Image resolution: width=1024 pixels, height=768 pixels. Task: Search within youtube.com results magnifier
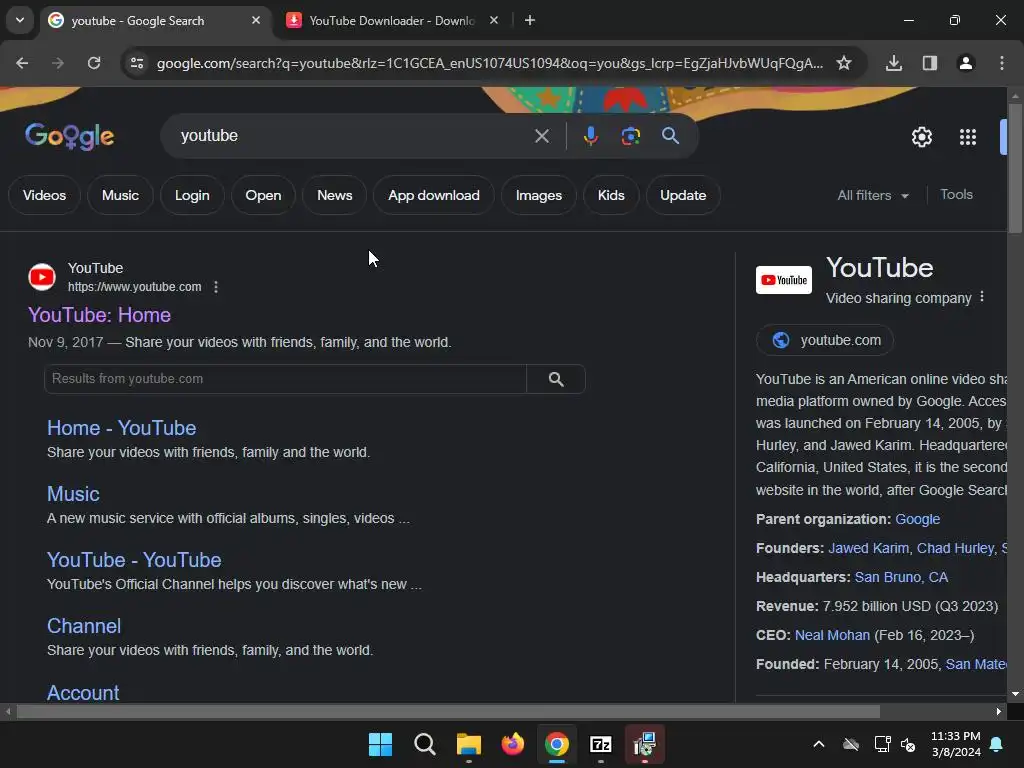[556, 379]
